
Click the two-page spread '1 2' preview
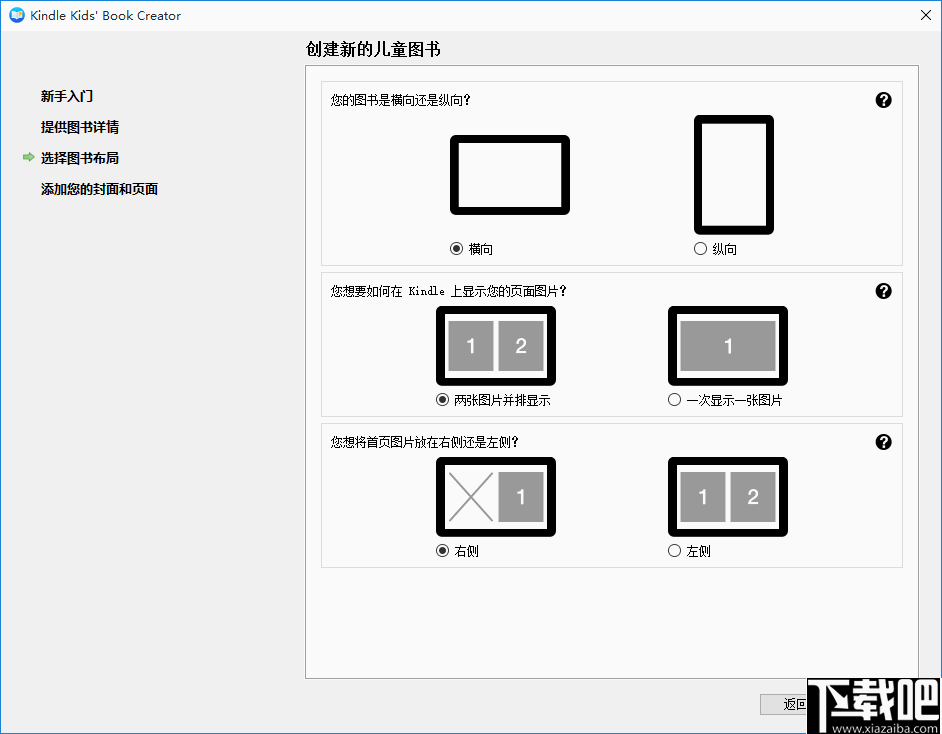coord(495,346)
